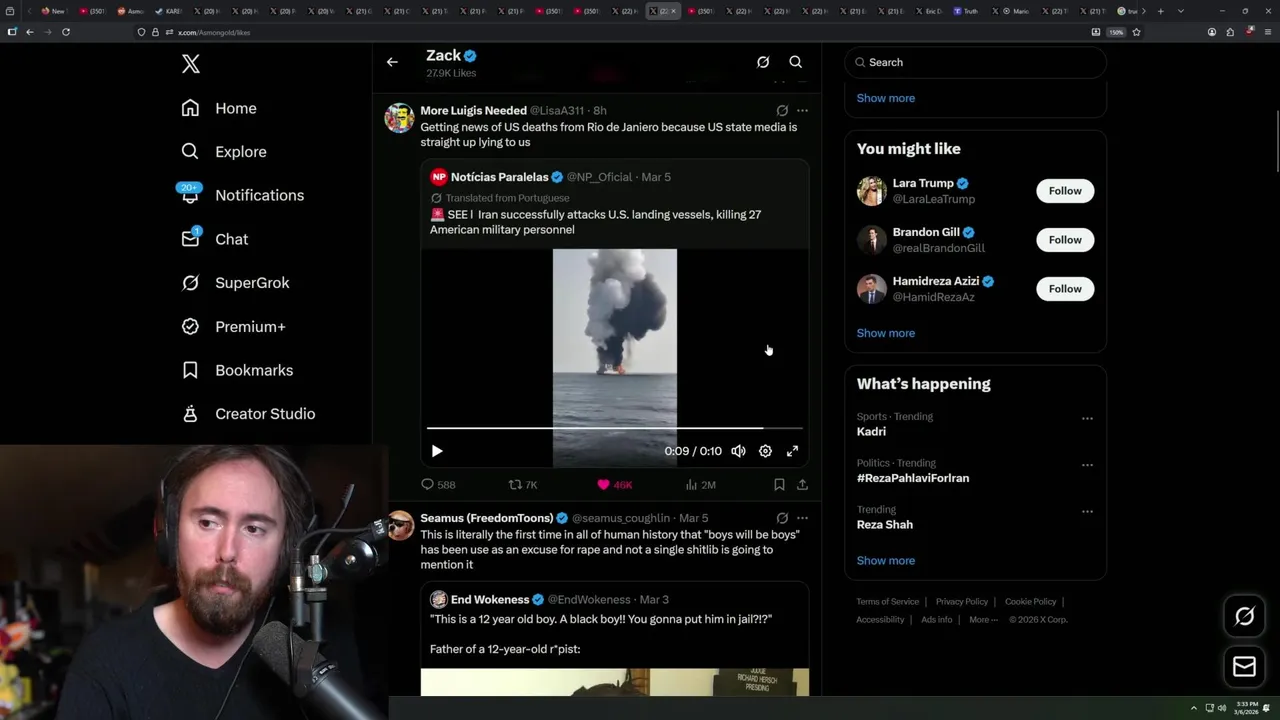The width and height of the screenshot is (1280, 720).
Task: Go back in the browser toolbar
Action: coord(30,32)
